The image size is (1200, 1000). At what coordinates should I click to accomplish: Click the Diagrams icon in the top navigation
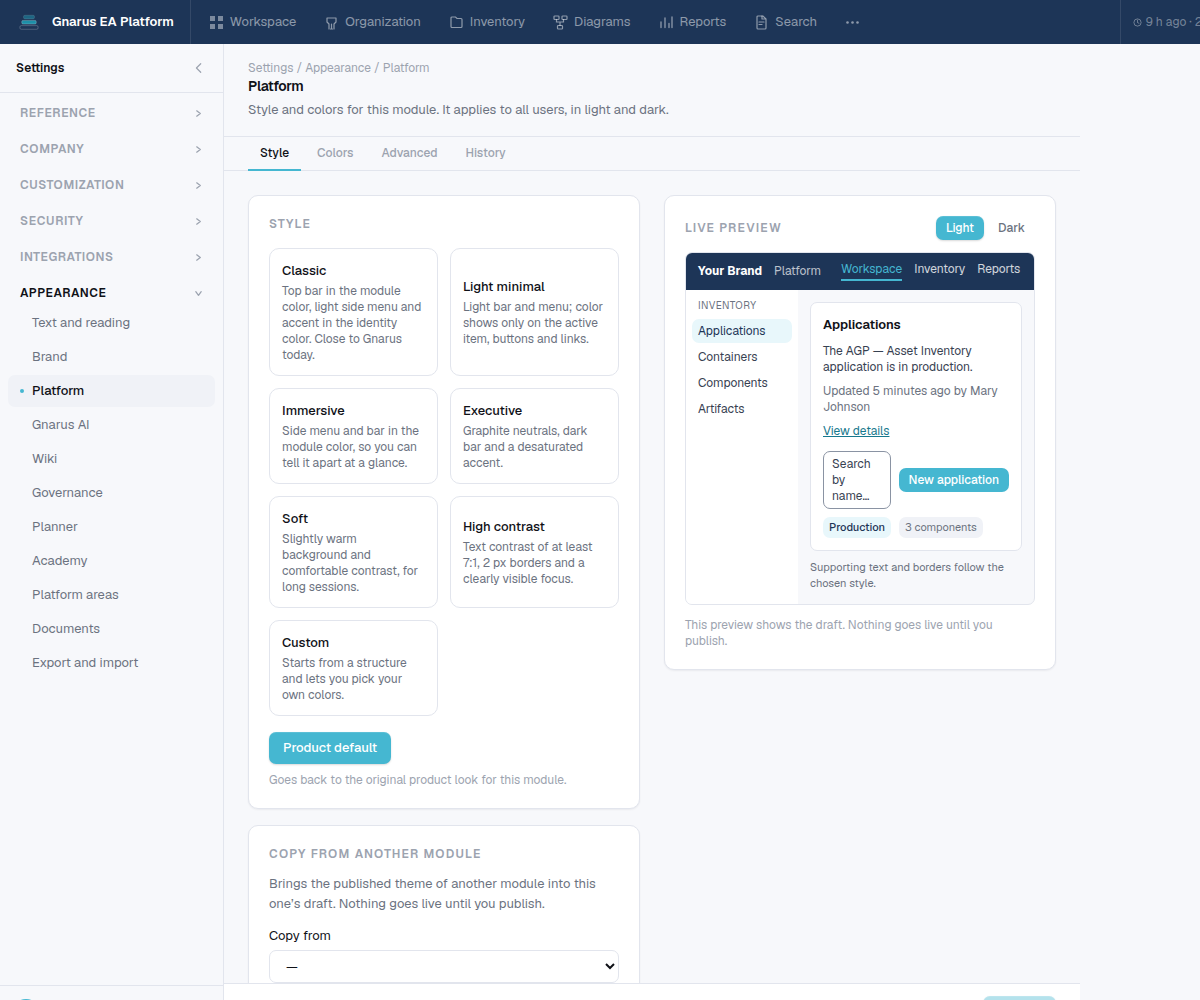click(560, 22)
